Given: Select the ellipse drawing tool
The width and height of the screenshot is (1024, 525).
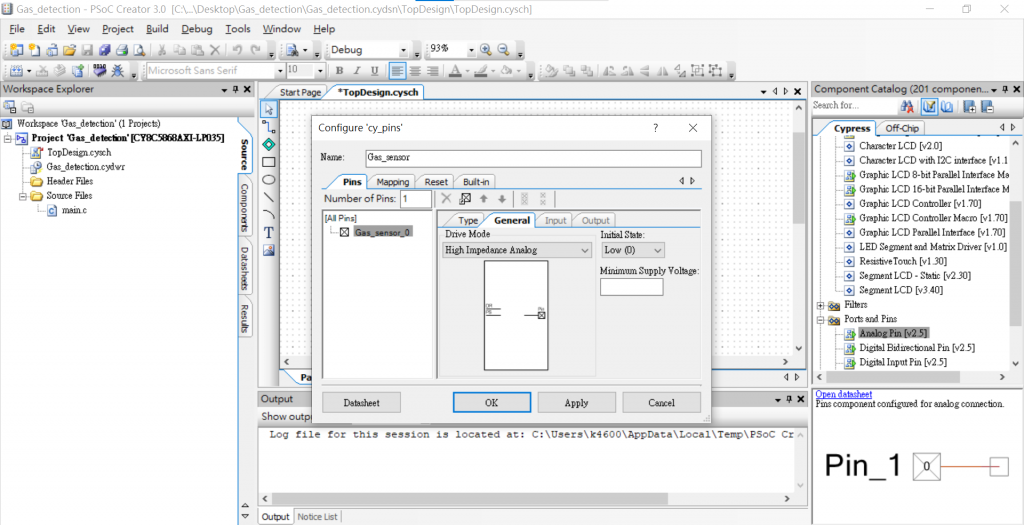Looking at the screenshot, I should pyautogui.click(x=268, y=180).
